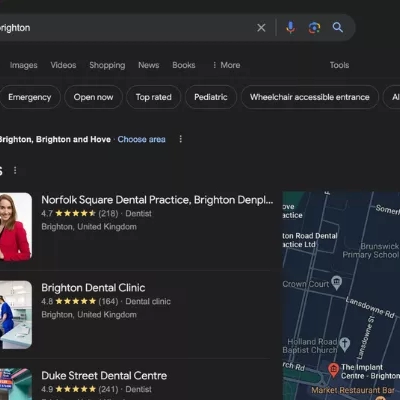Screen dimensions: 400x400
Task: Click the 4.7 star rating with 218 reviews
Action: [x=80, y=213]
